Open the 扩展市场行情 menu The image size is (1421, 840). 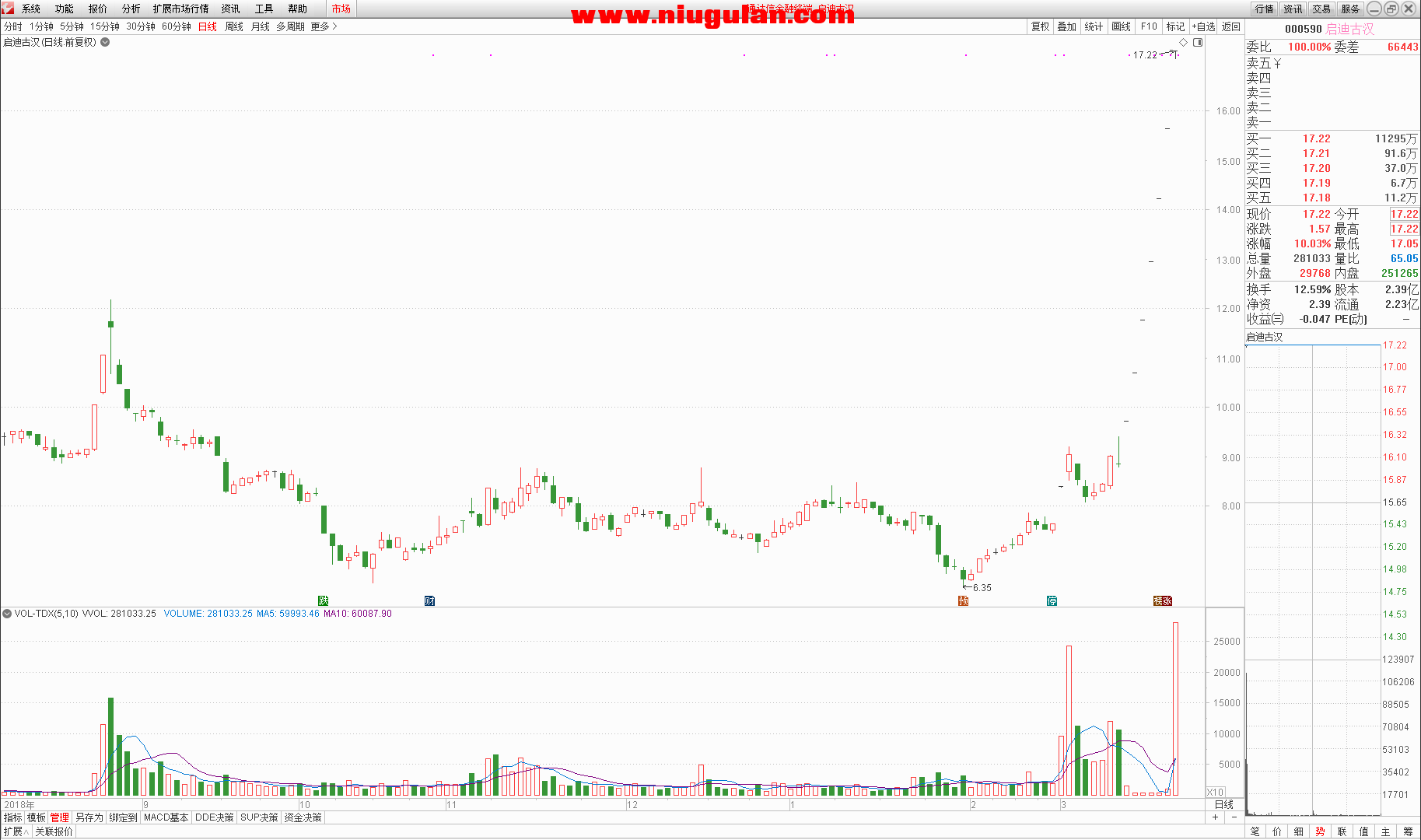pyautogui.click(x=181, y=9)
